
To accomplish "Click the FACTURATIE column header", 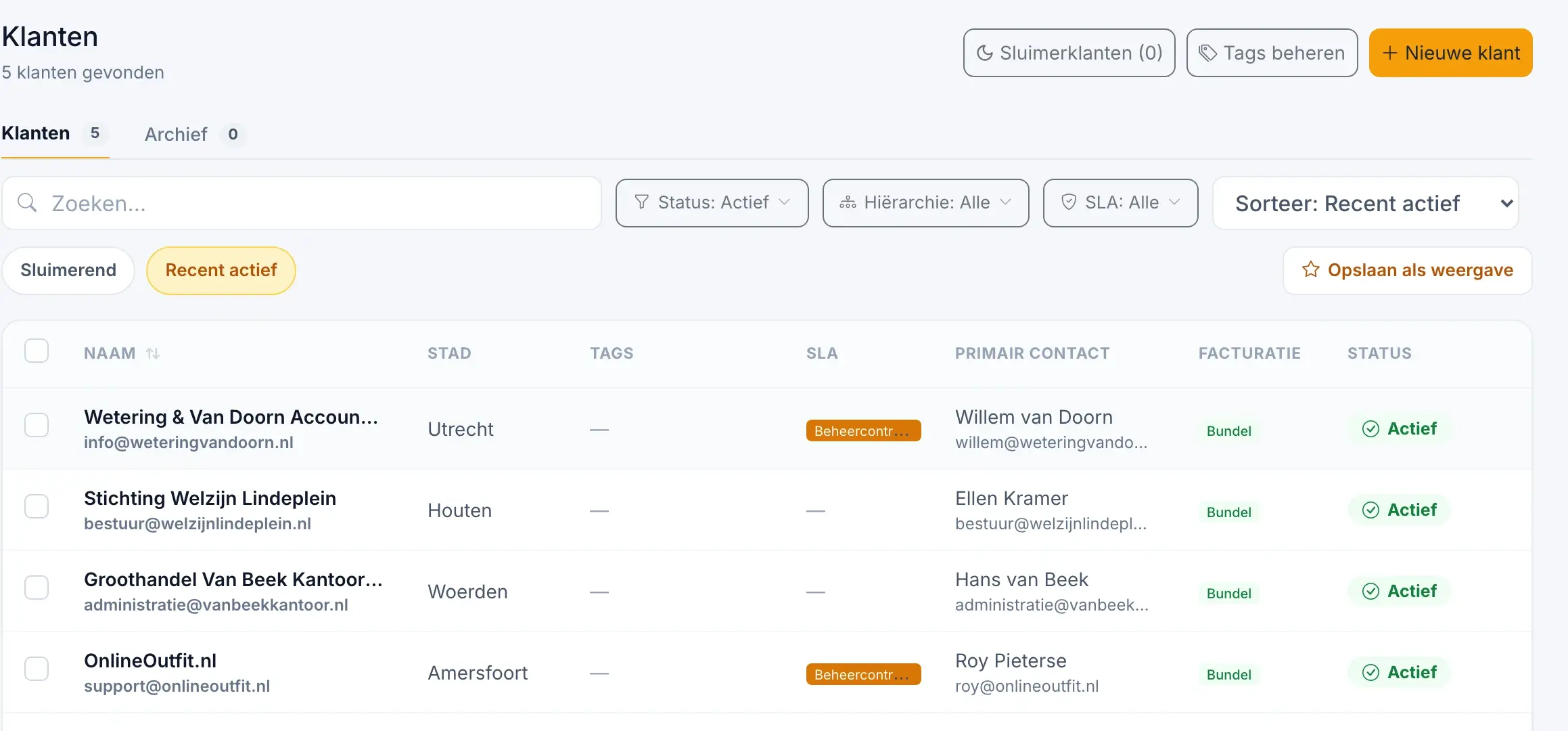I will point(1249,353).
